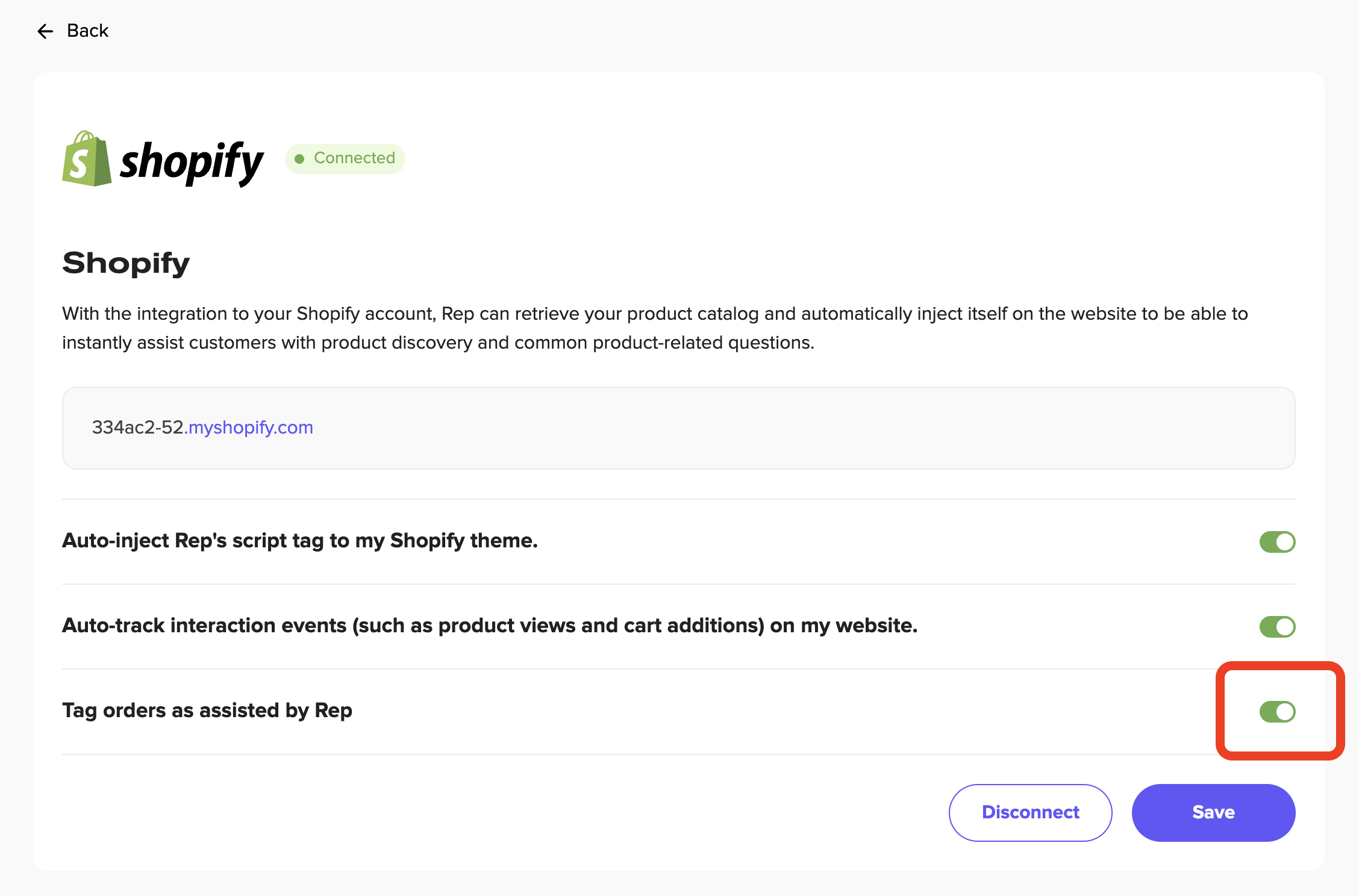The height and width of the screenshot is (896, 1359).
Task: Toggle Auto-inject Rep's script tag switch
Action: tap(1277, 541)
